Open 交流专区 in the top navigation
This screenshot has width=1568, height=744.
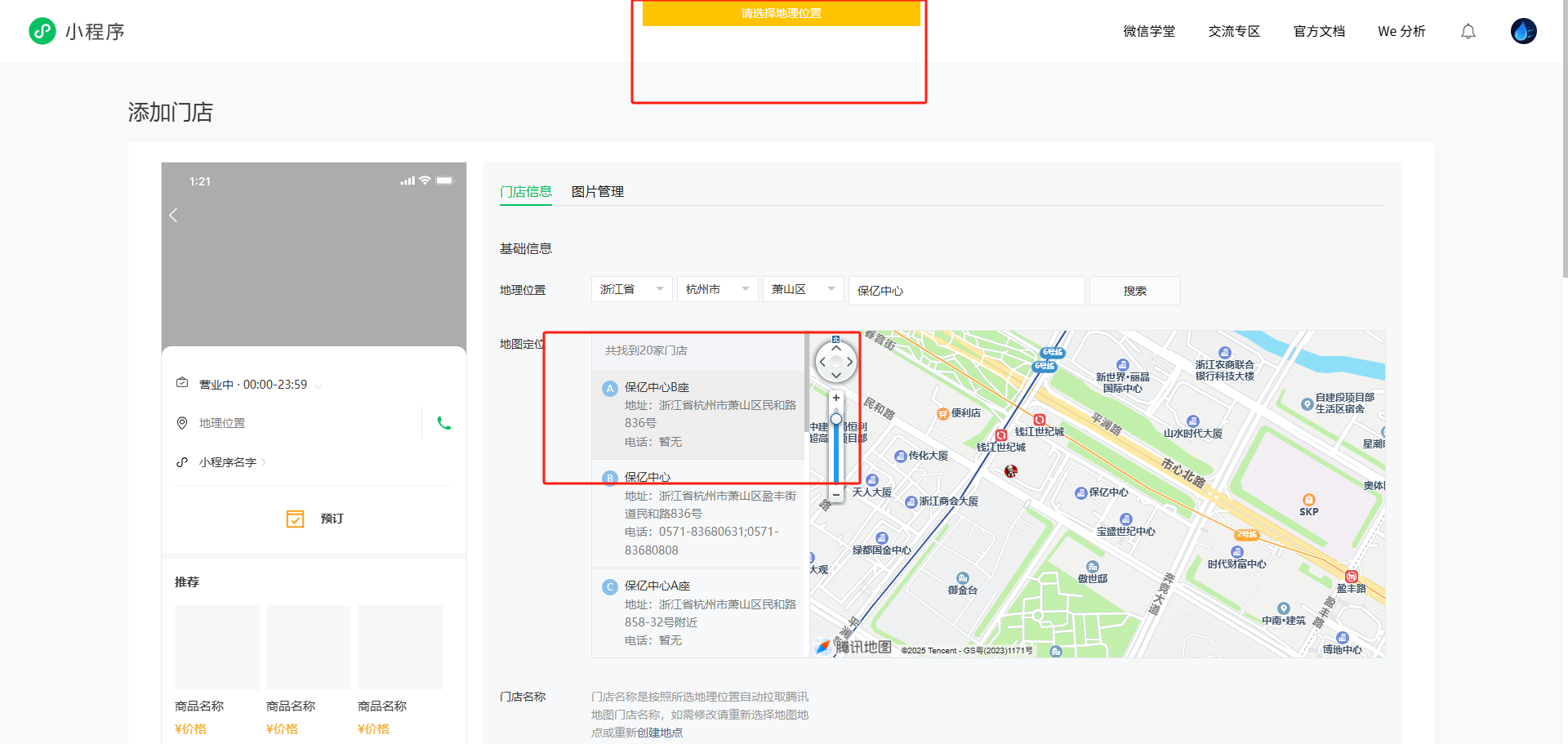tap(1234, 31)
